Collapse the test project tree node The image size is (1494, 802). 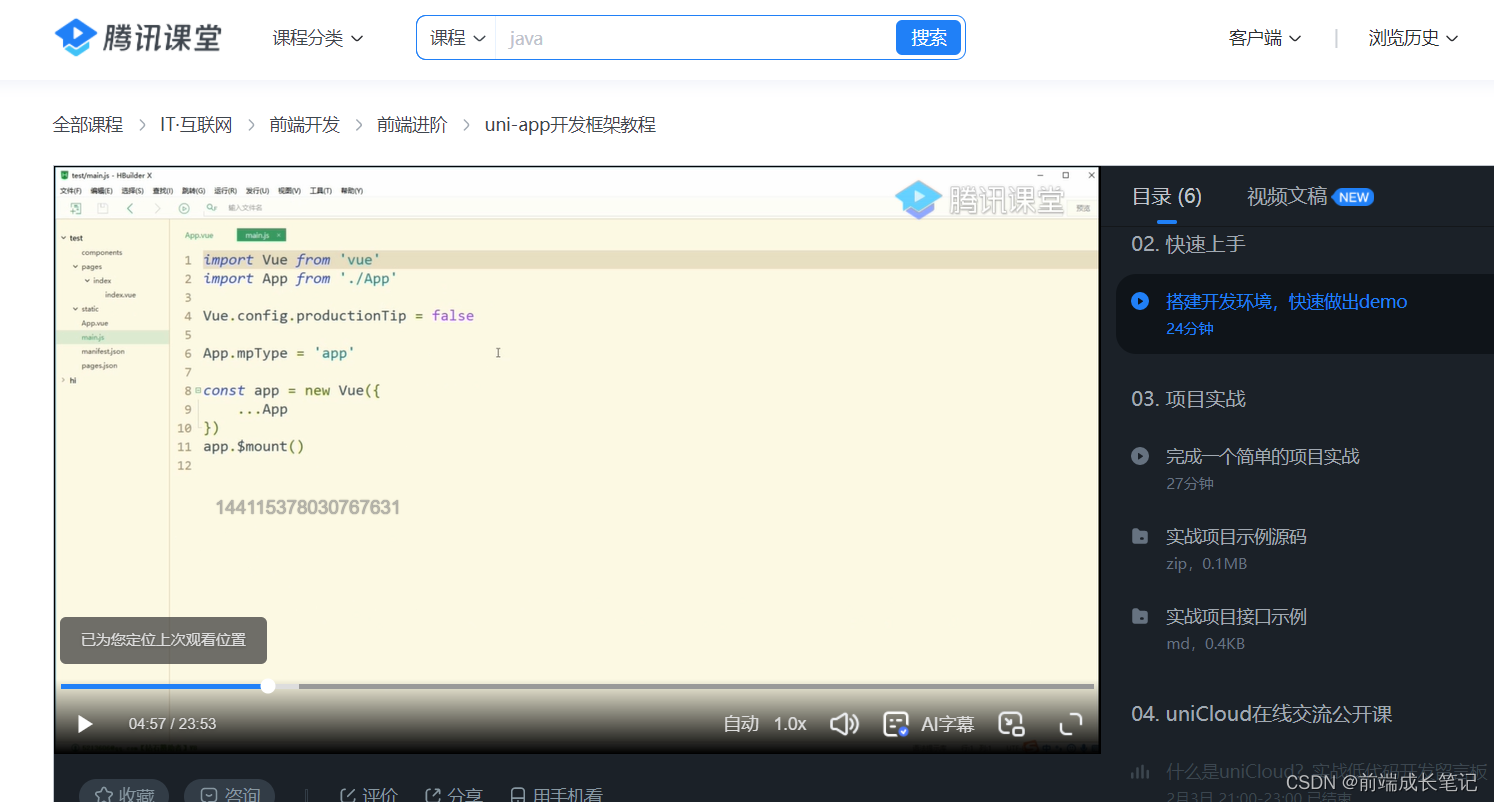[x=63, y=238]
